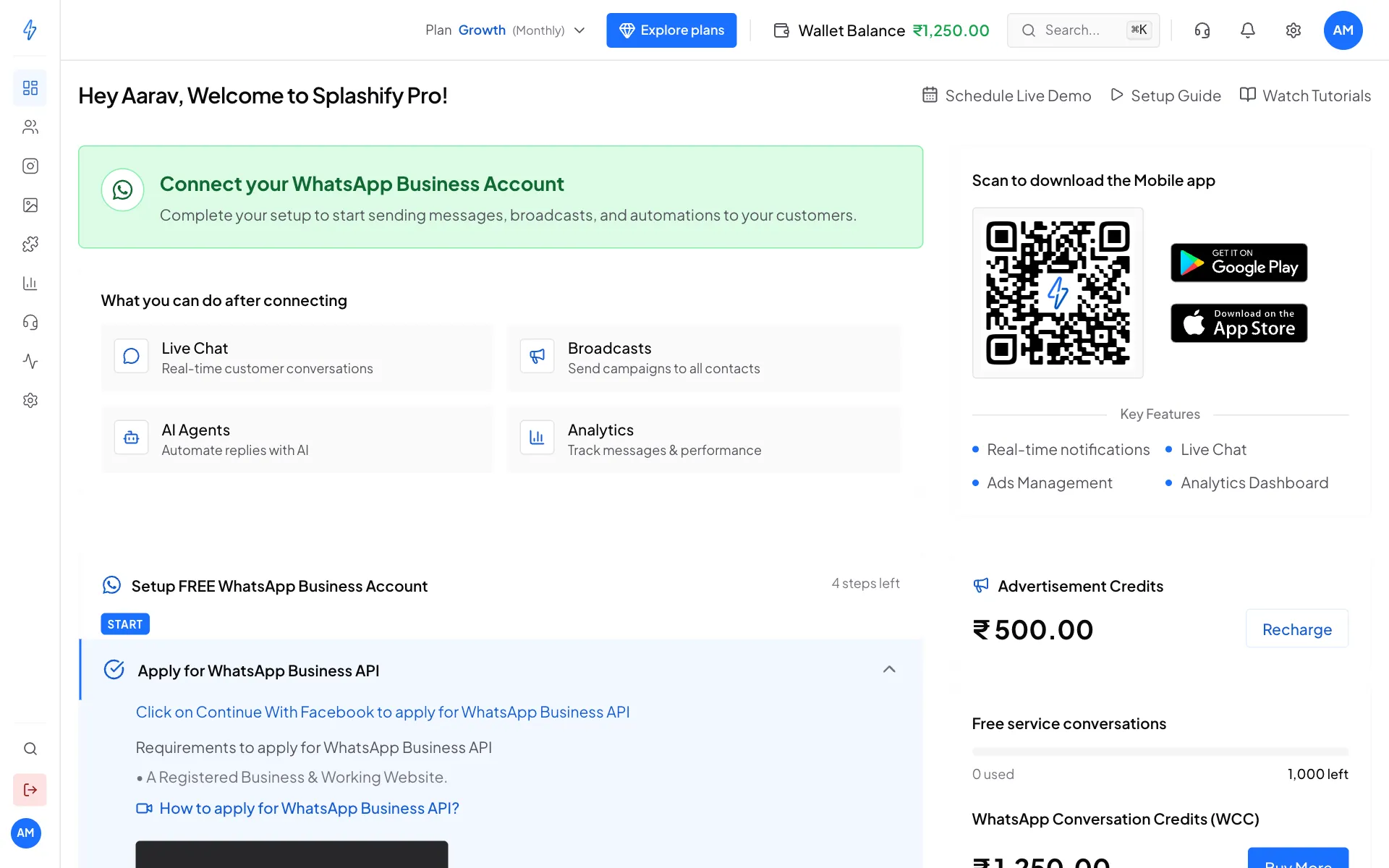Screen dimensions: 1389x868
Task: Open the activity pulse icon in sidebar
Action: [30, 361]
